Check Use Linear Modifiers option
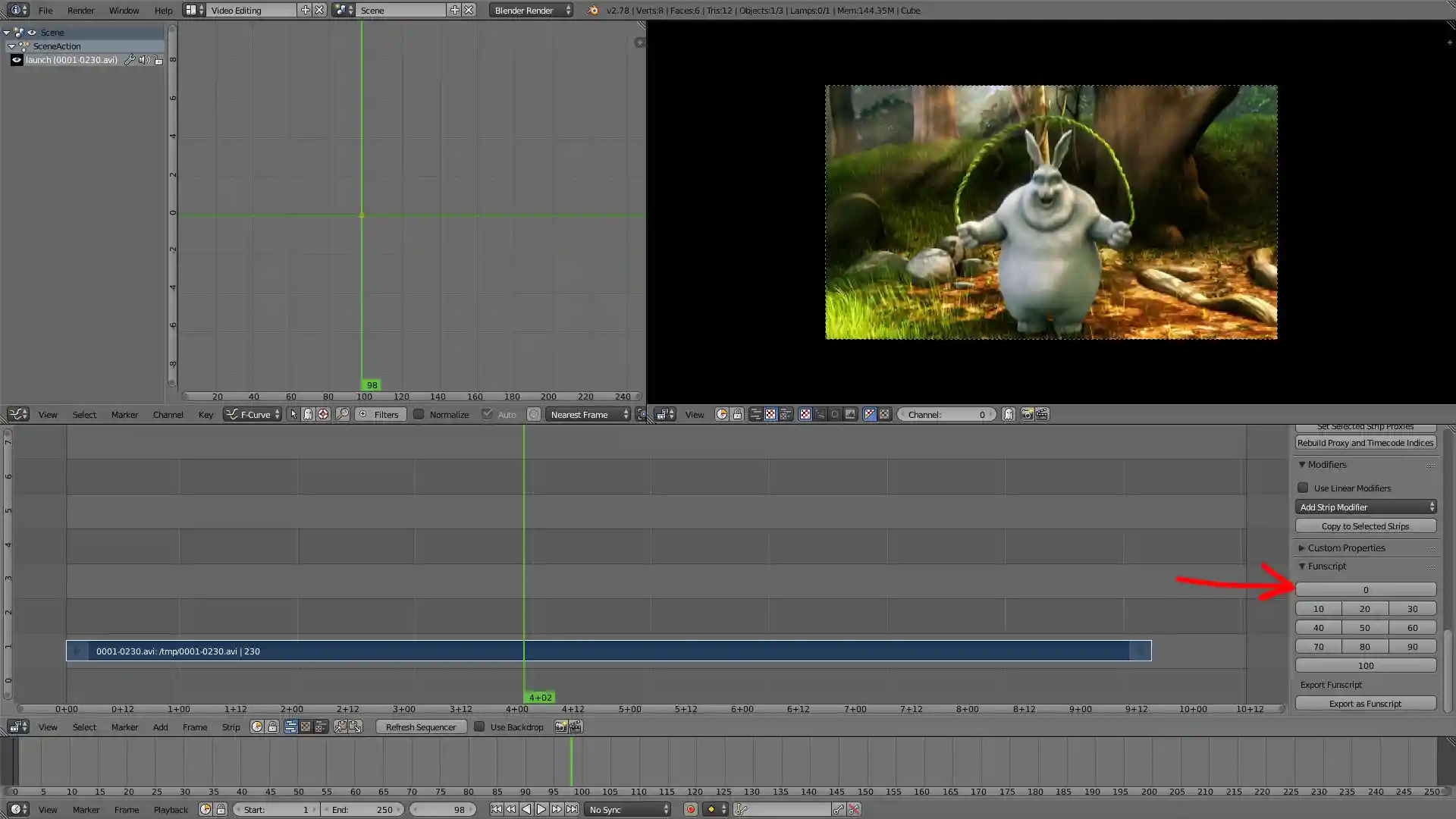1456x819 pixels. (1303, 488)
